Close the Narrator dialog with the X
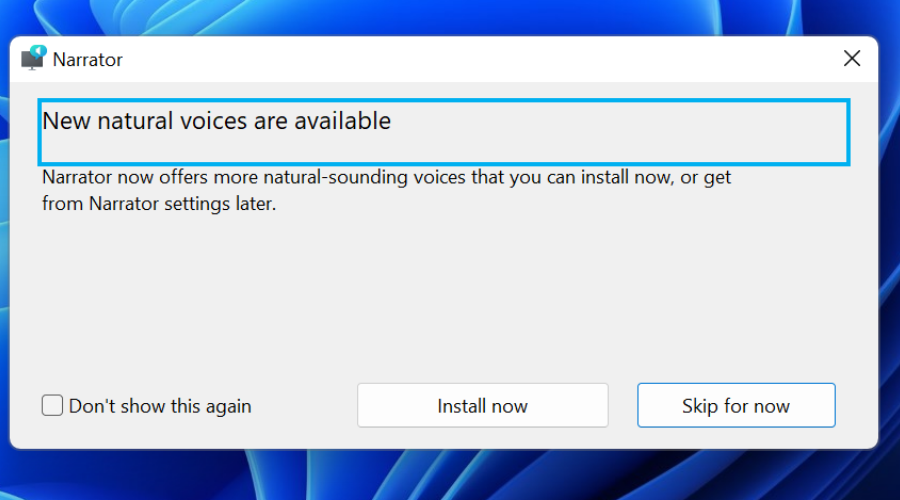 tap(852, 59)
